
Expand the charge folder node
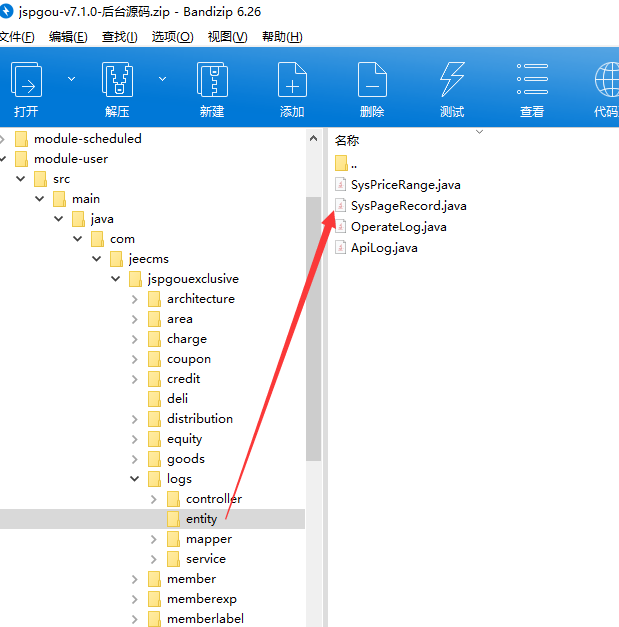pos(135,339)
